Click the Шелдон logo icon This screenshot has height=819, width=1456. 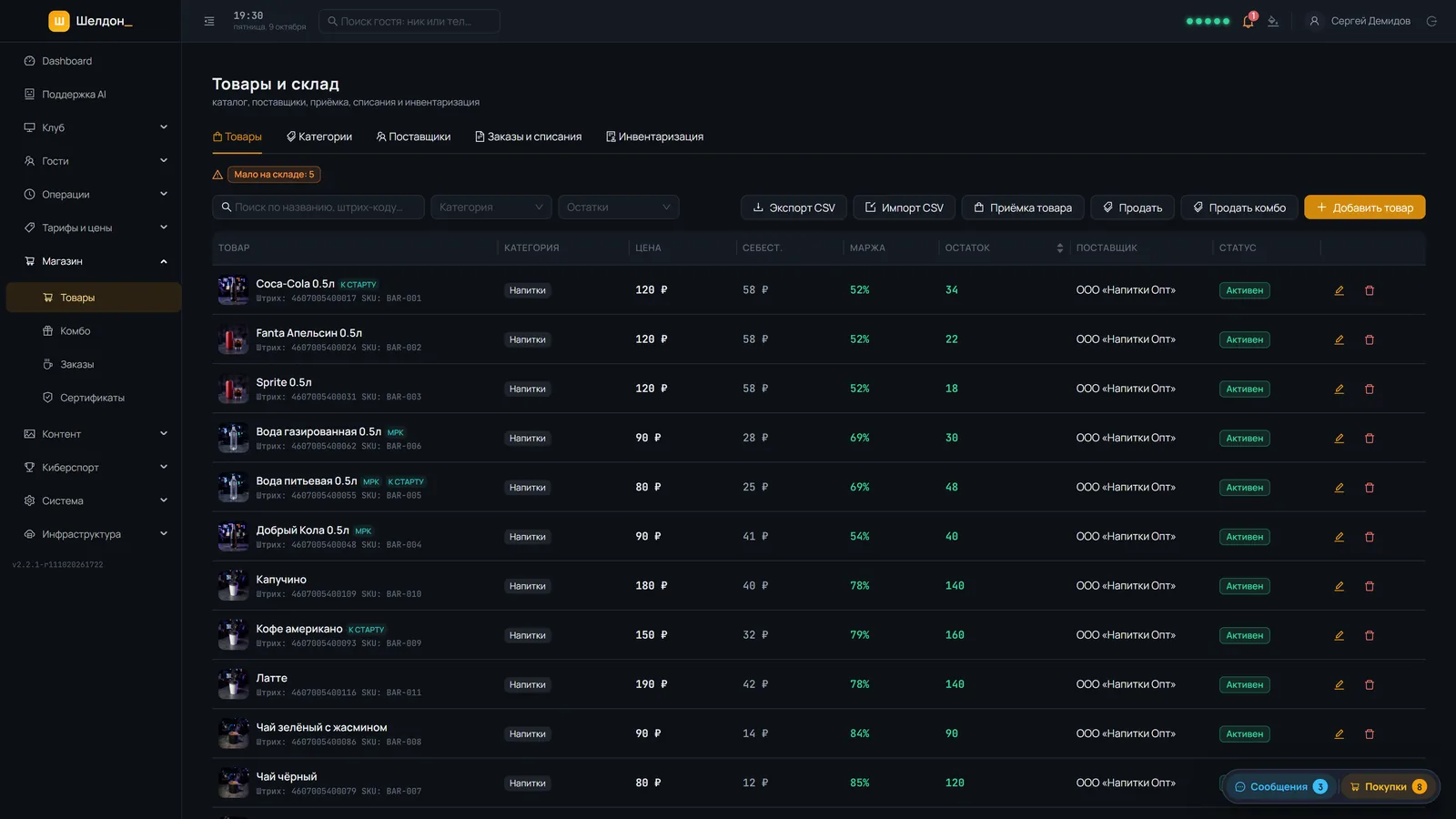(59, 21)
